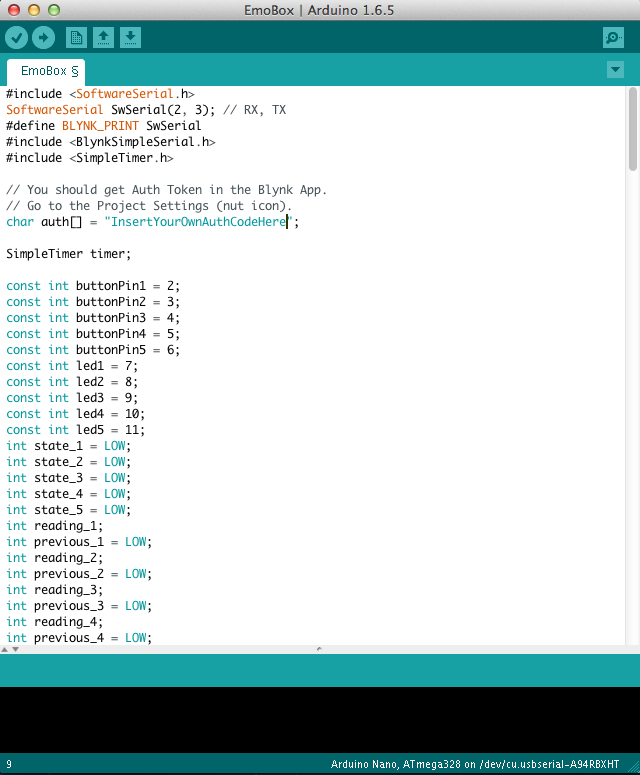640x775 pixels.
Task: Save the sketch with the down-arrow icon
Action: pos(130,38)
